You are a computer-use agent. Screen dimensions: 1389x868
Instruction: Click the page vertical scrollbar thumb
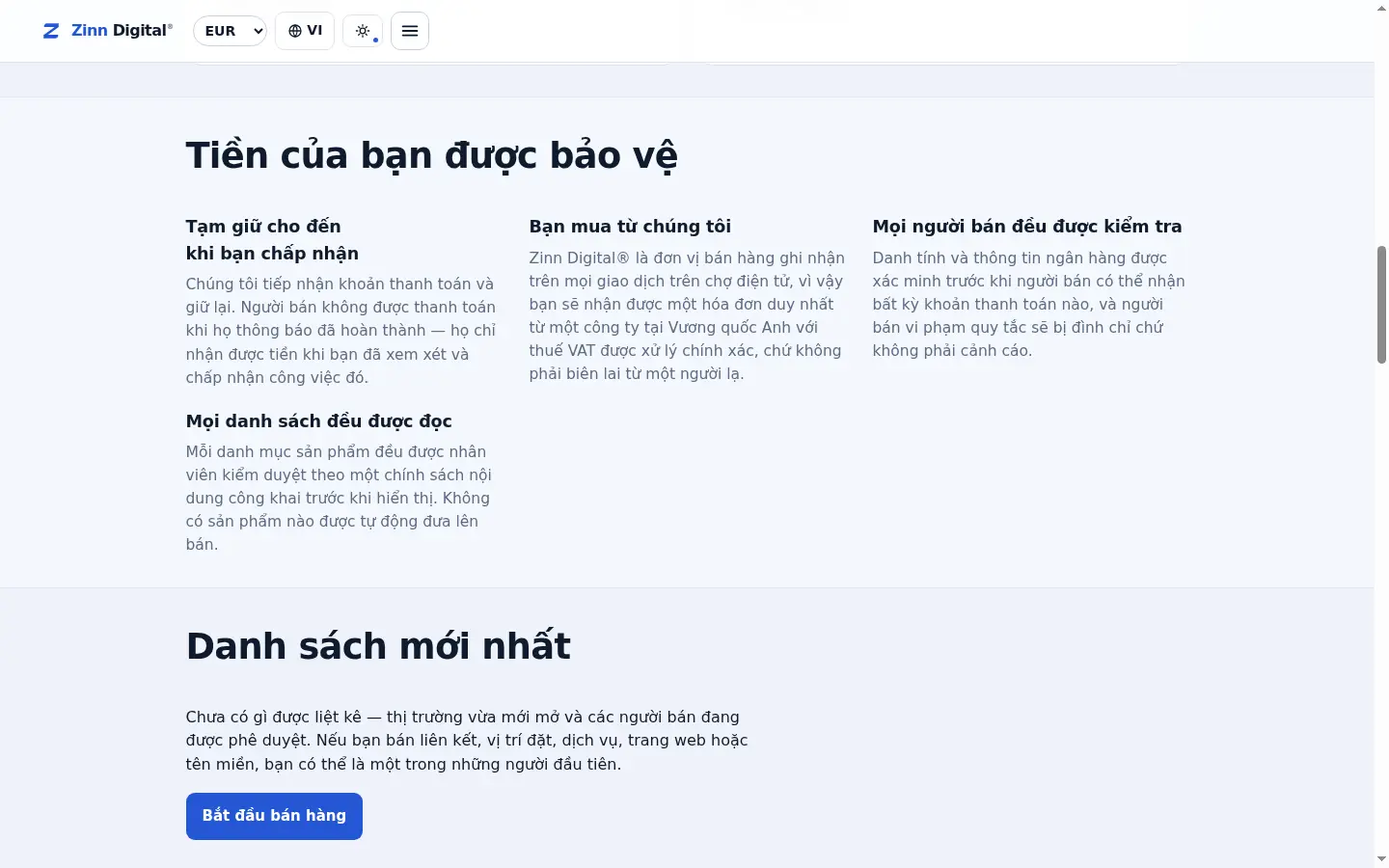(x=1381, y=304)
